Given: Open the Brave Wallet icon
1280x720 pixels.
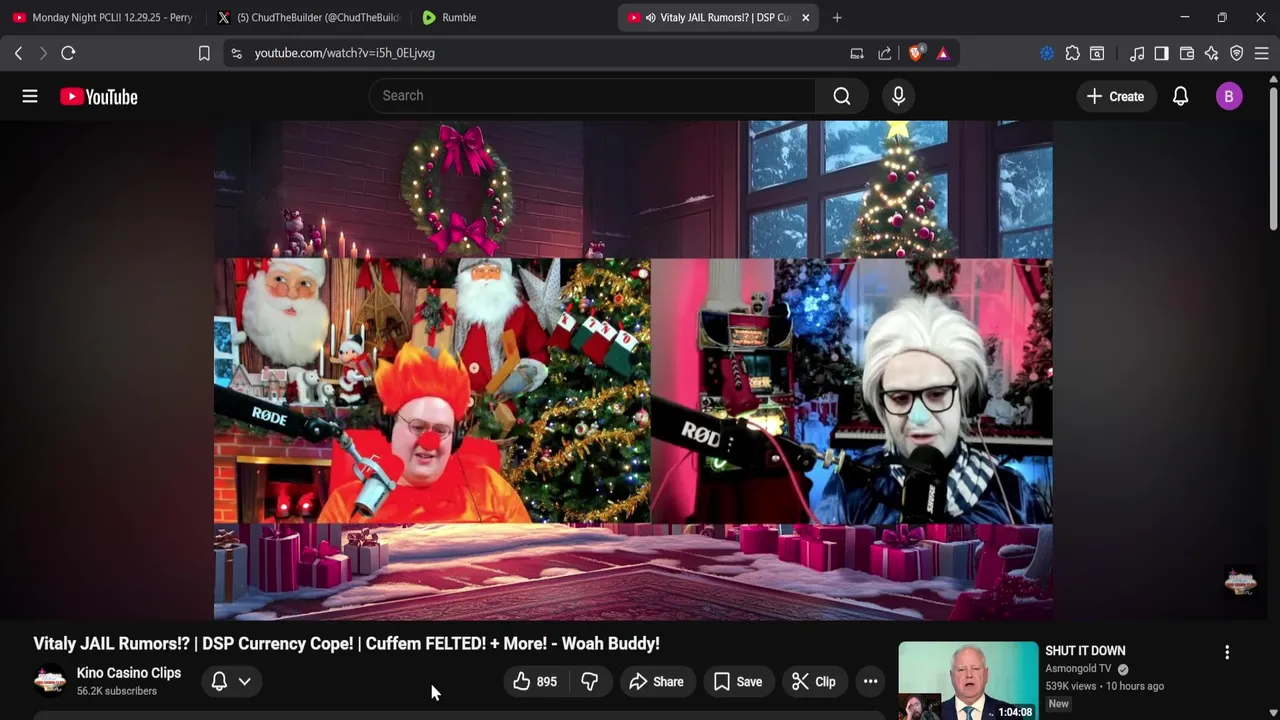Looking at the screenshot, I should (1187, 53).
